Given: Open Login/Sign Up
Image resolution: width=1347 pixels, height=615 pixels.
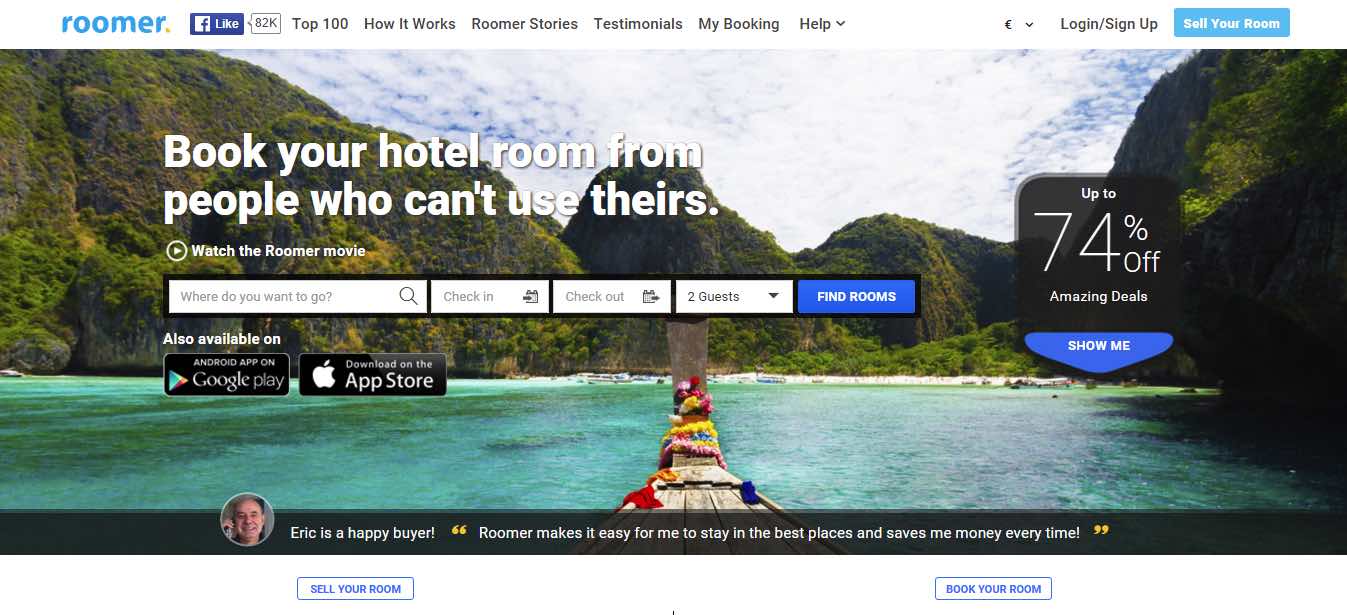Looking at the screenshot, I should click(x=1109, y=24).
